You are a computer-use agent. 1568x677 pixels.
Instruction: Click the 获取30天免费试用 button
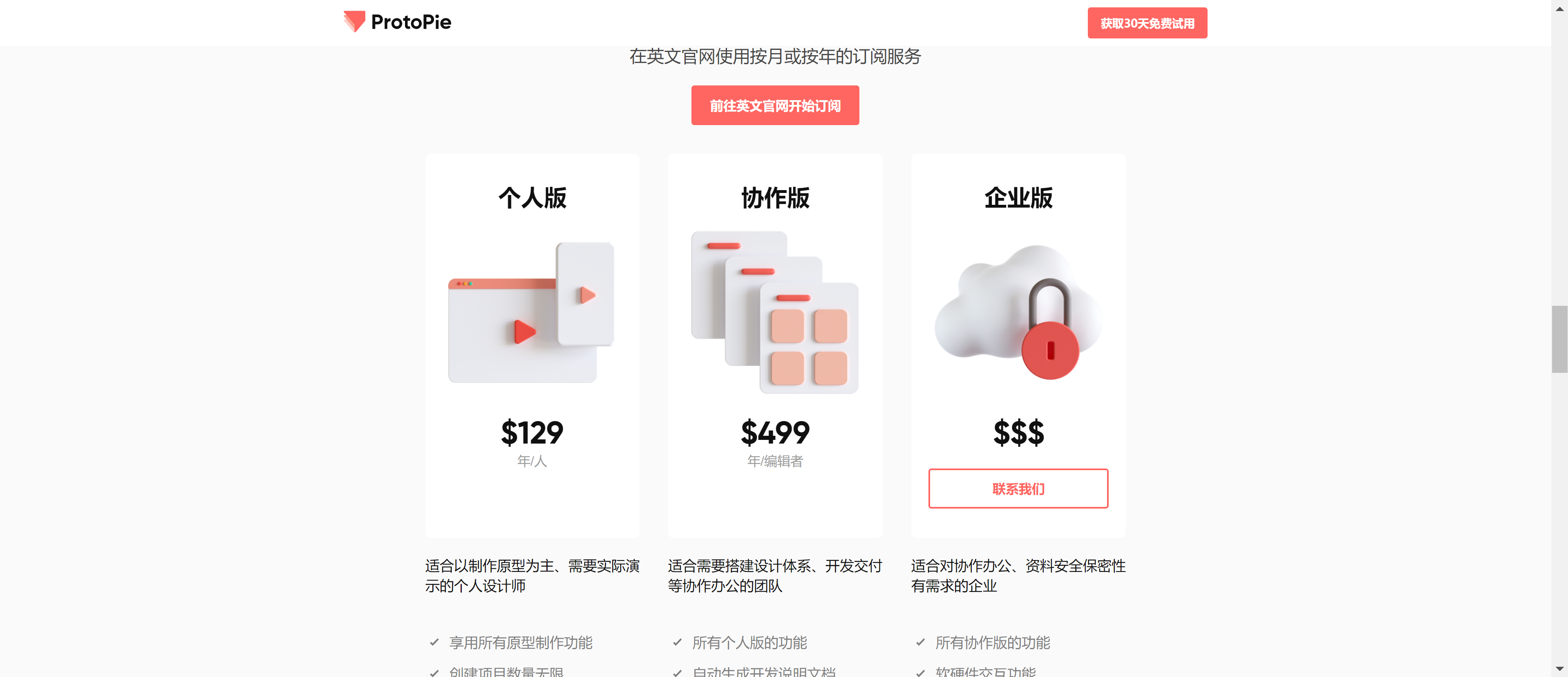[1147, 23]
